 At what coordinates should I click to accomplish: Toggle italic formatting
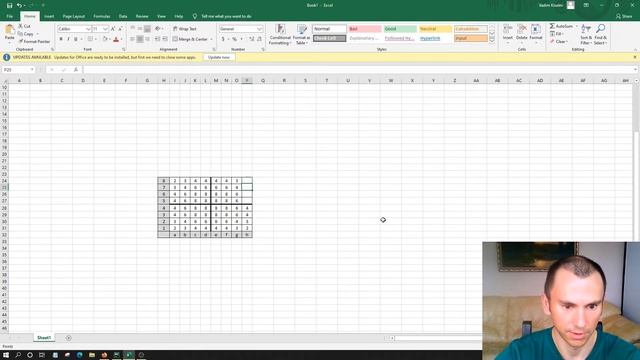68,39
